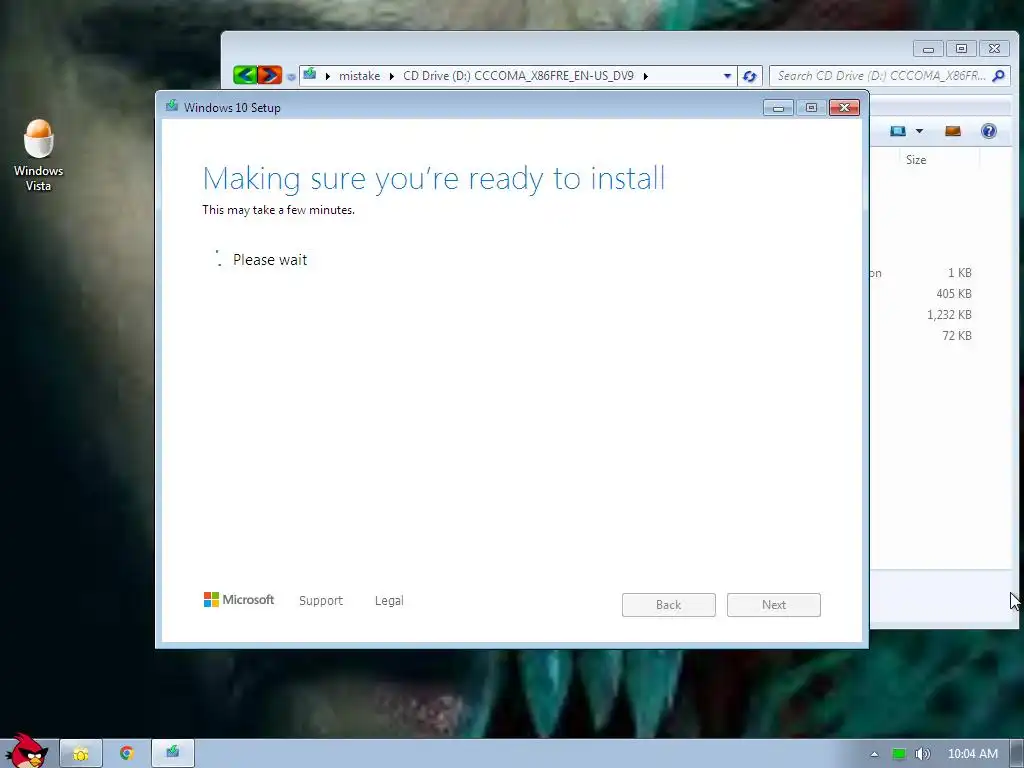Click the Show desktop strip
The image size is (1024, 768).
pyautogui.click(x=1017, y=754)
